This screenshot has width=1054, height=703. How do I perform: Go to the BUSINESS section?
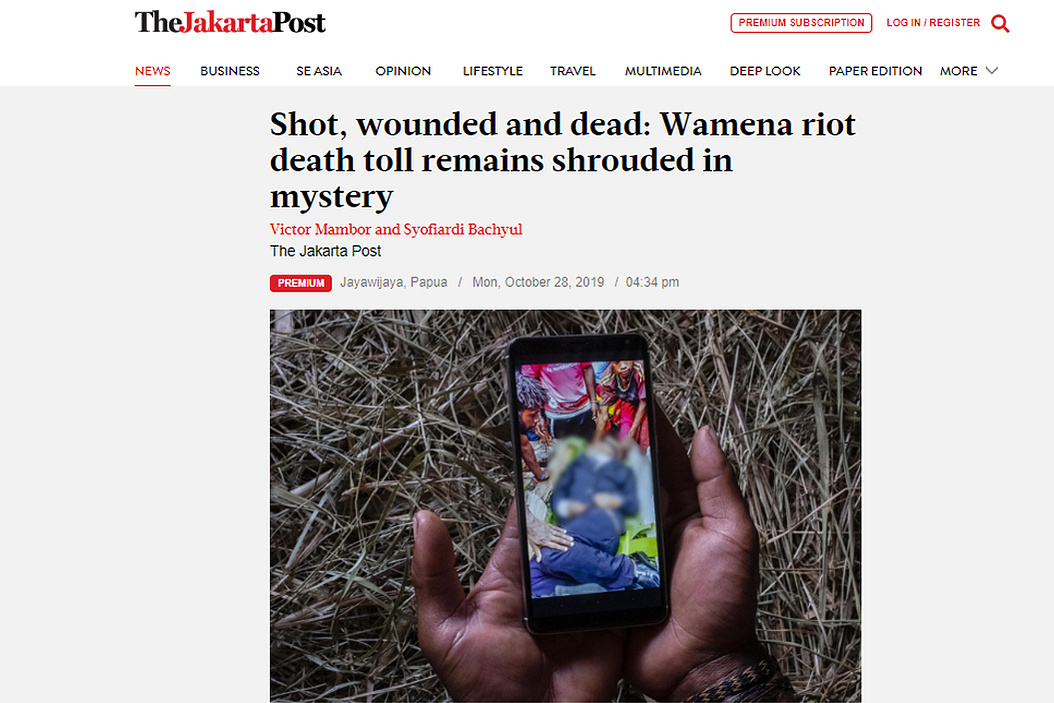[x=230, y=71]
